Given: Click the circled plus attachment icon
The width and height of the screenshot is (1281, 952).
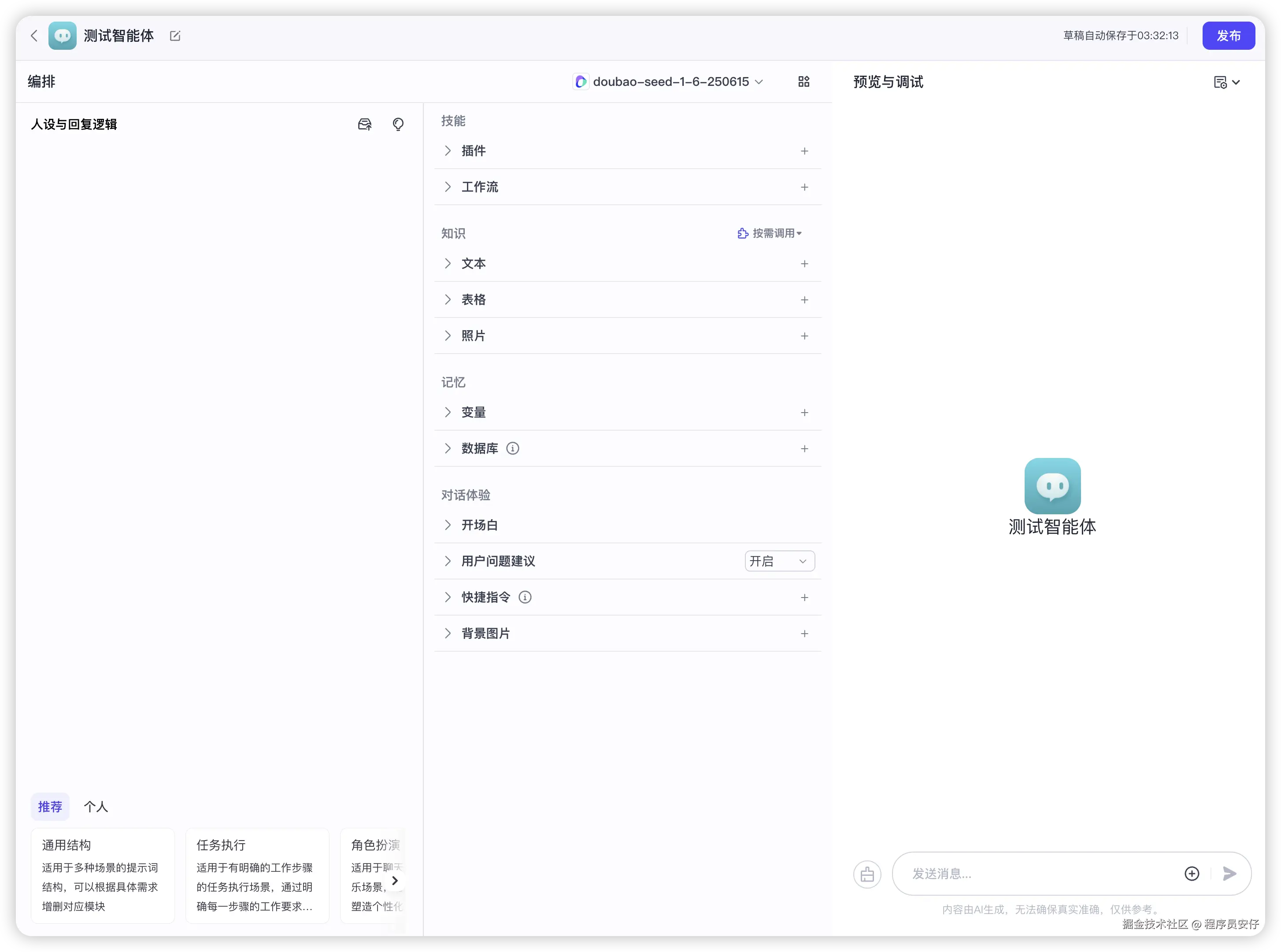Looking at the screenshot, I should (x=1192, y=874).
